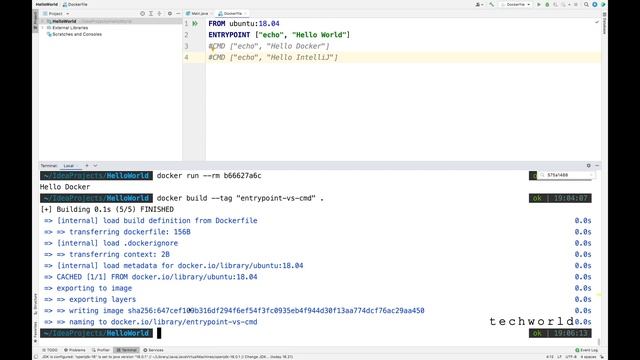Open the Services tool window
Screen dimensions: 640x360
tap(153, 350)
